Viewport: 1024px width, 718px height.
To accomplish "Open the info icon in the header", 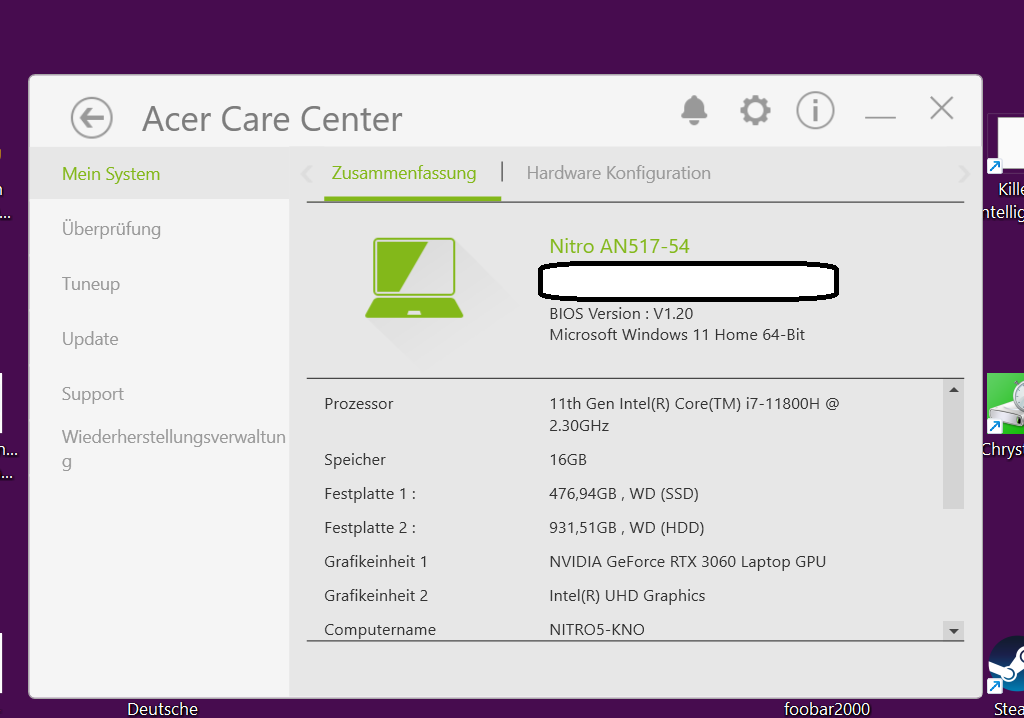I will tap(815, 110).
